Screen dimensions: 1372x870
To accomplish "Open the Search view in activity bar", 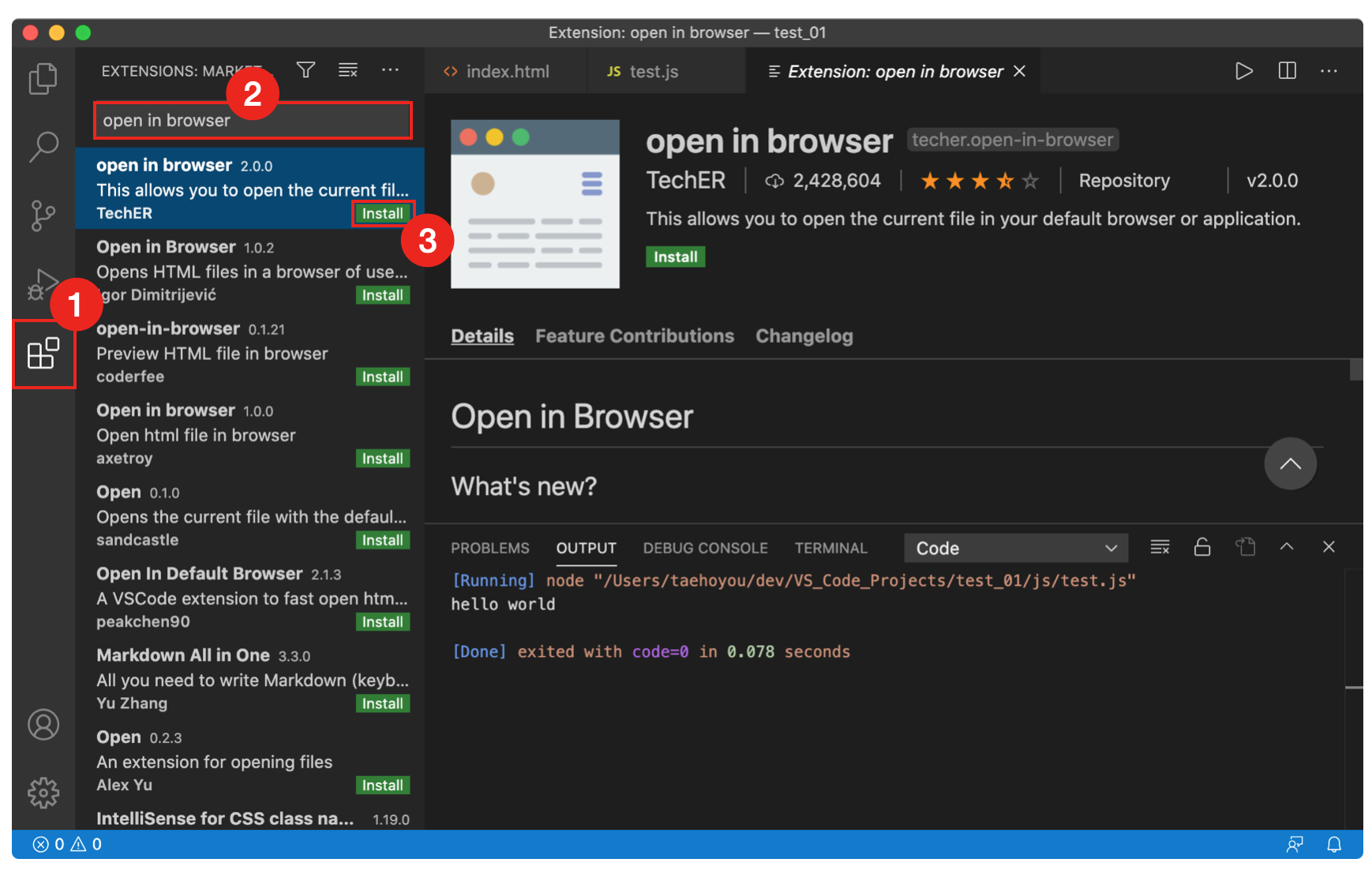I will click(x=43, y=147).
